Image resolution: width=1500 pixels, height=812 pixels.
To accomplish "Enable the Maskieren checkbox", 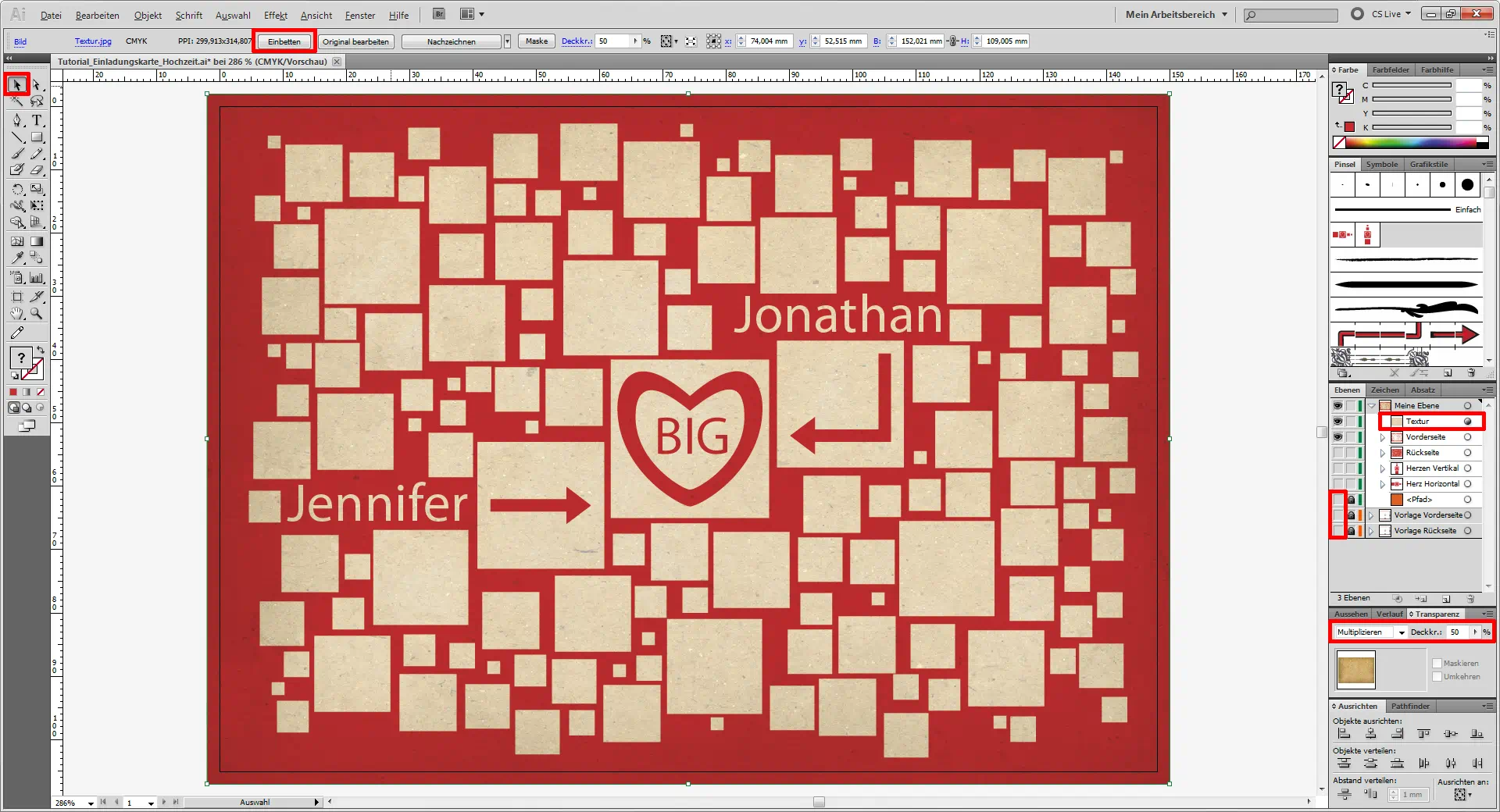I will [1437, 664].
